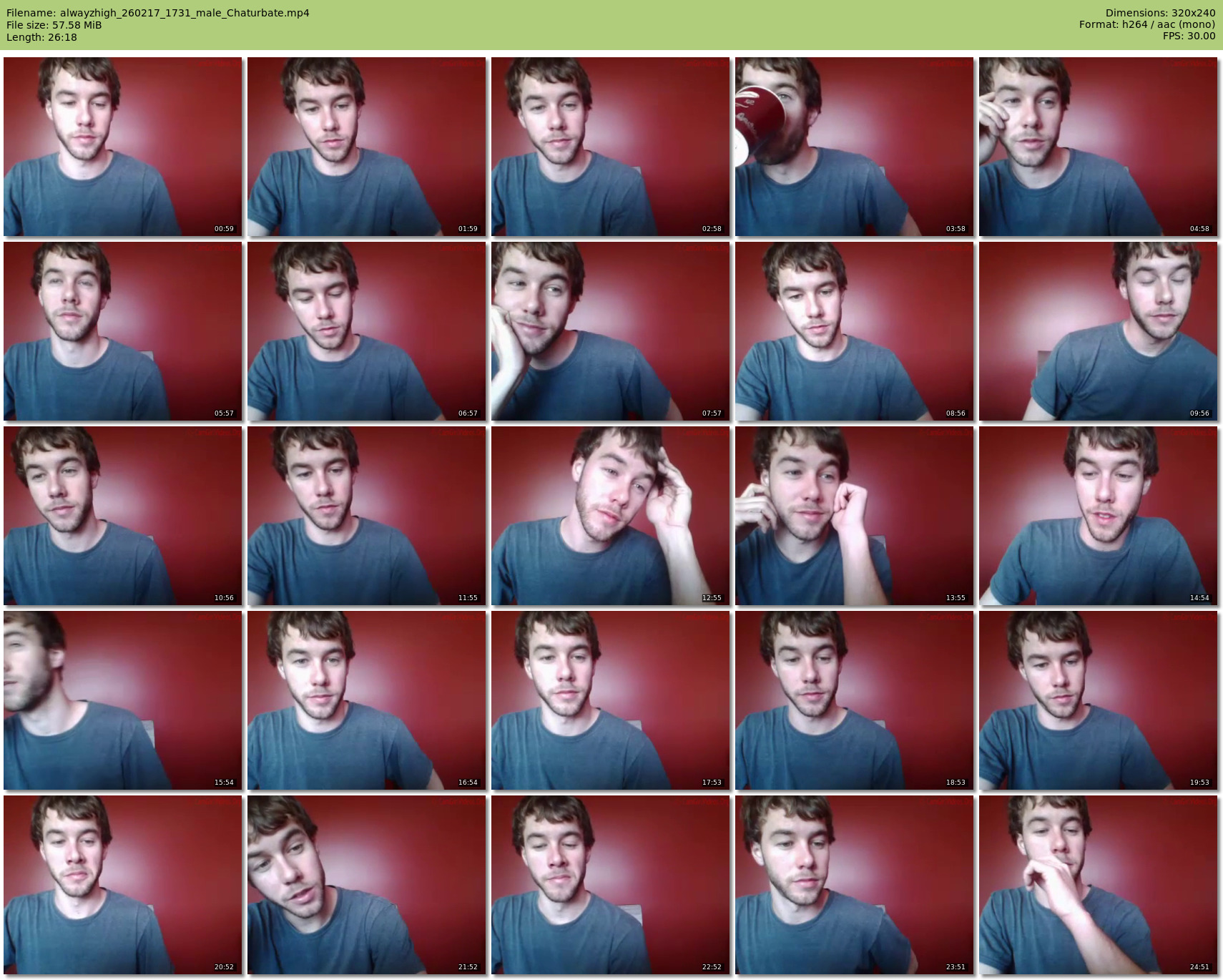Click the "Format: h264 / aac (mono)" text
1223x980 pixels.
coord(1147,24)
